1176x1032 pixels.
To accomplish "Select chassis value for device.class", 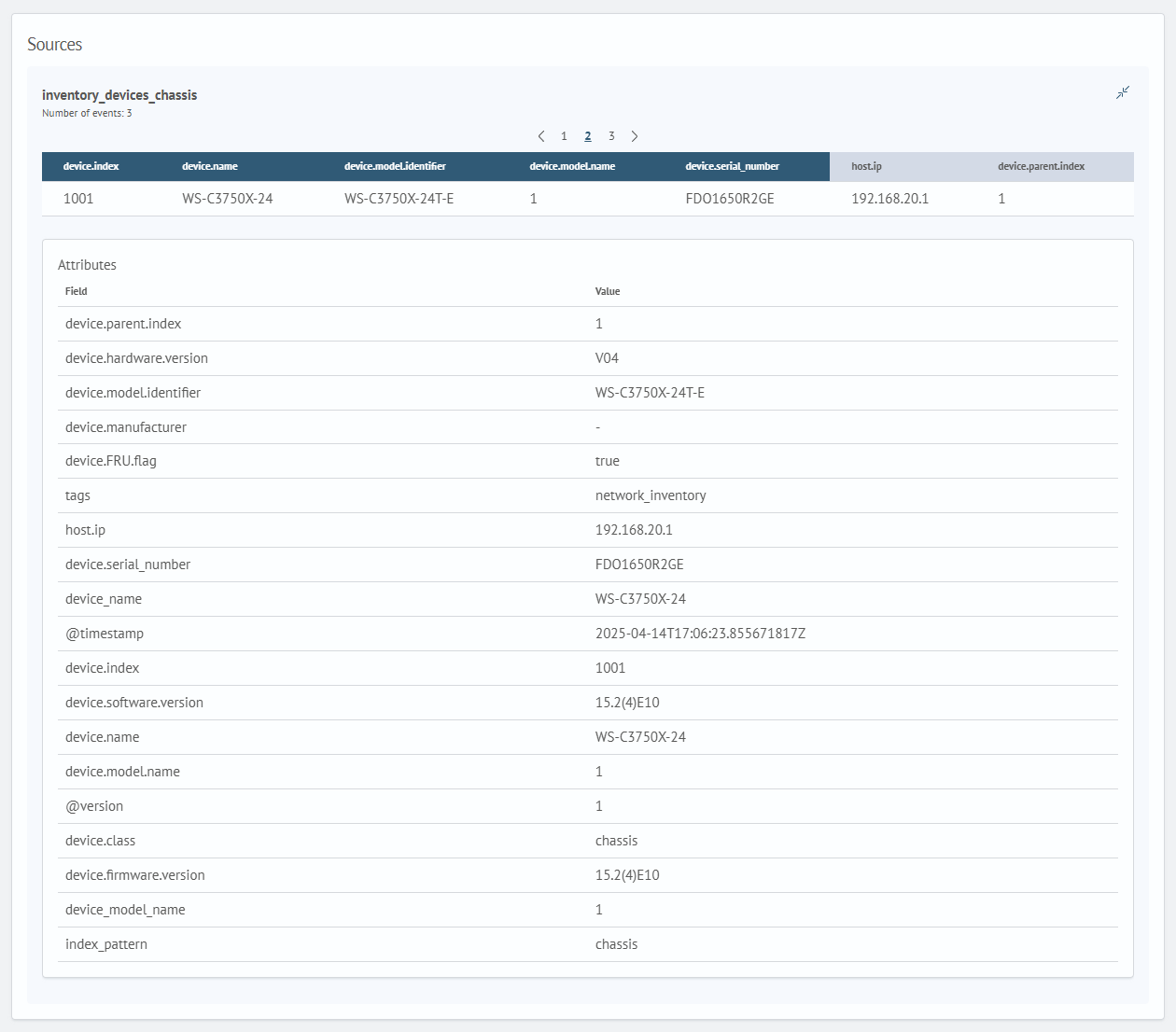I will [x=616, y=841].
